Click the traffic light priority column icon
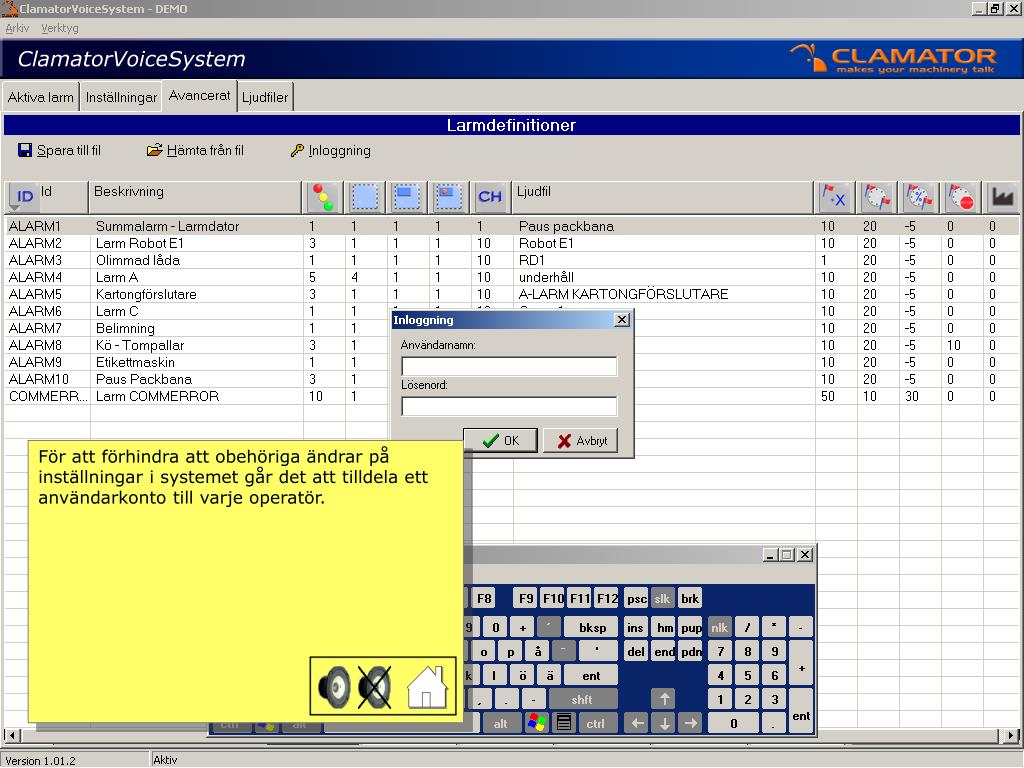This screenshot has height=768, width=1024. (x=323, y=197)
